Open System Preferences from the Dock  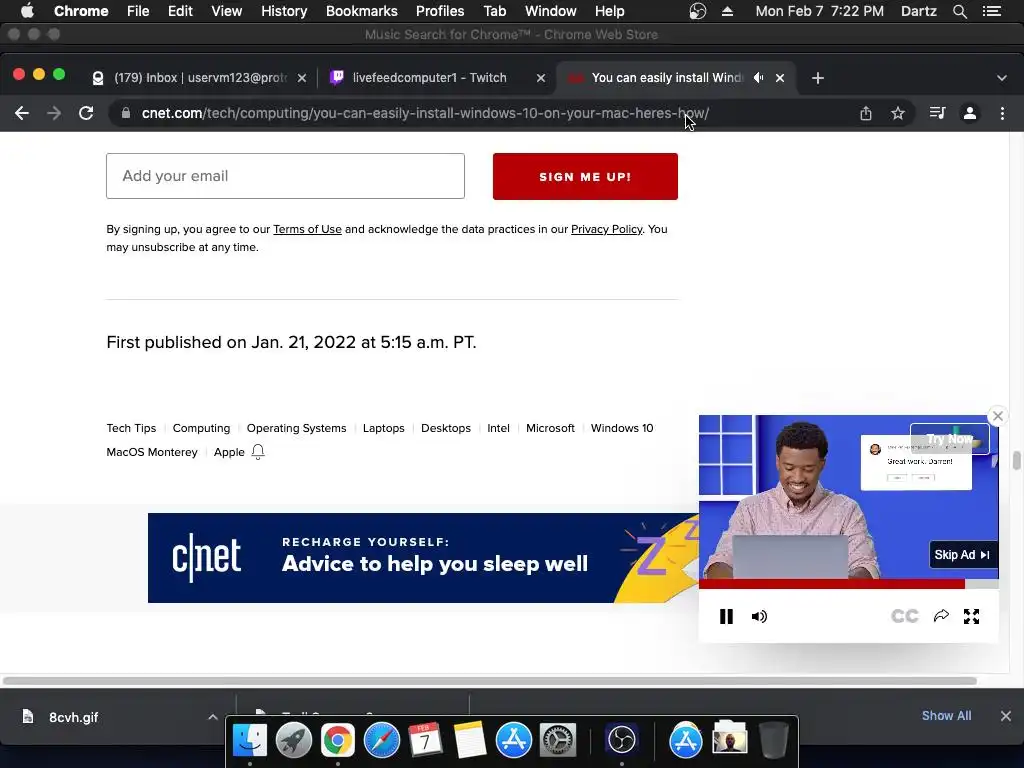click(558, 740)
